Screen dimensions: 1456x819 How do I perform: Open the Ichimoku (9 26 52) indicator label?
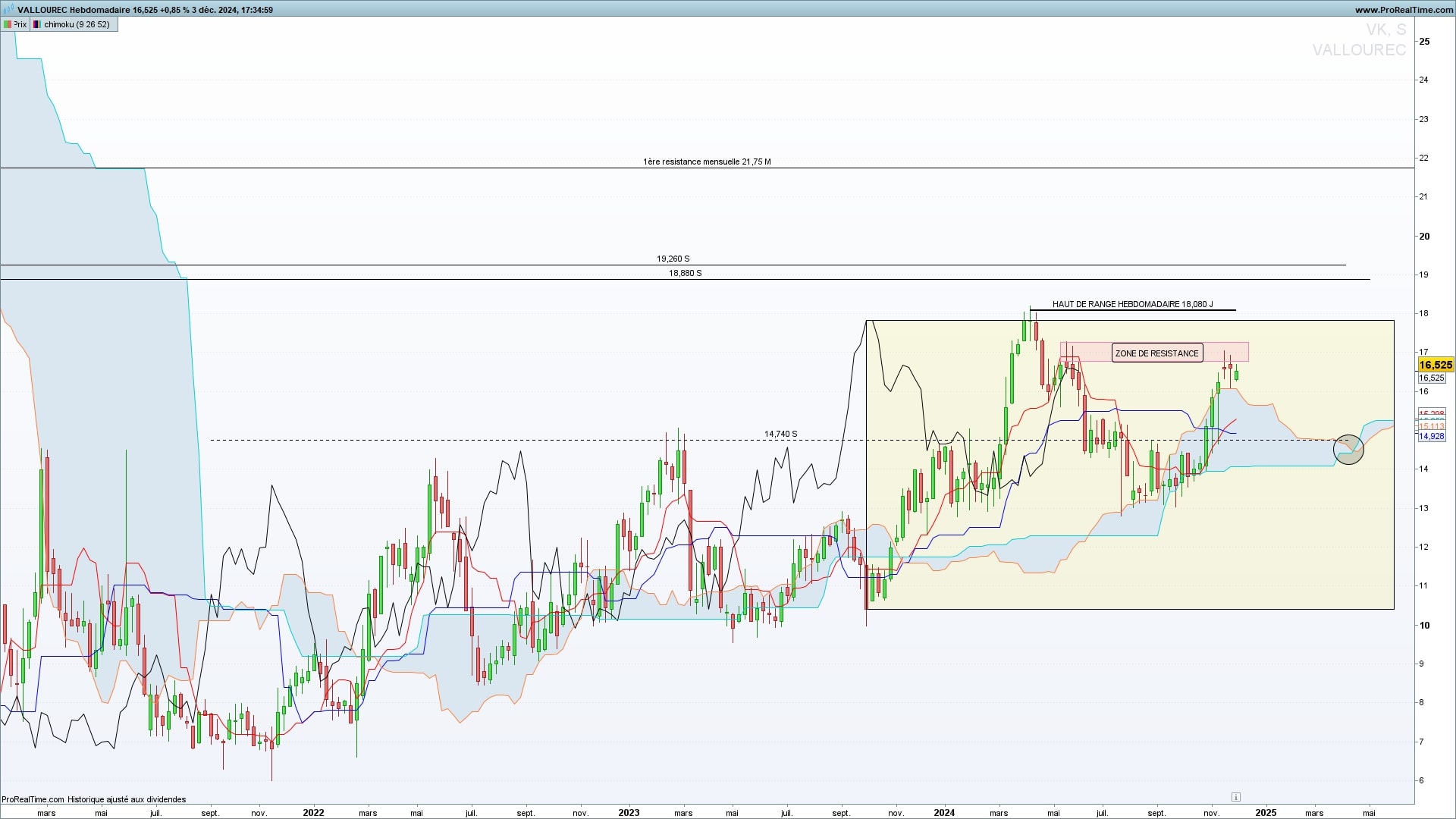[76, 24]
